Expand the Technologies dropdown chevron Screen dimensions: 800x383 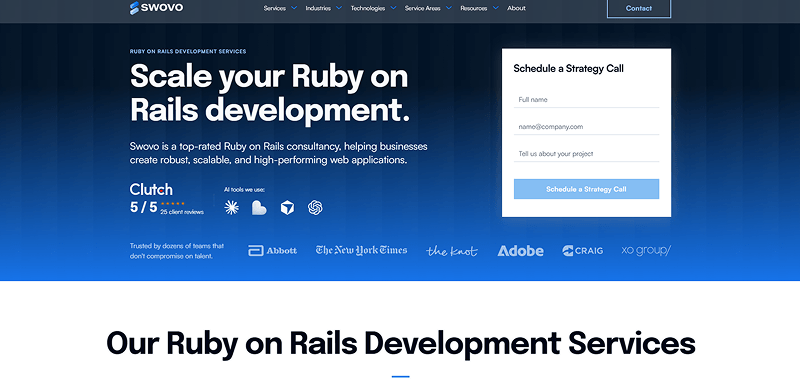[x=393, y=8]
